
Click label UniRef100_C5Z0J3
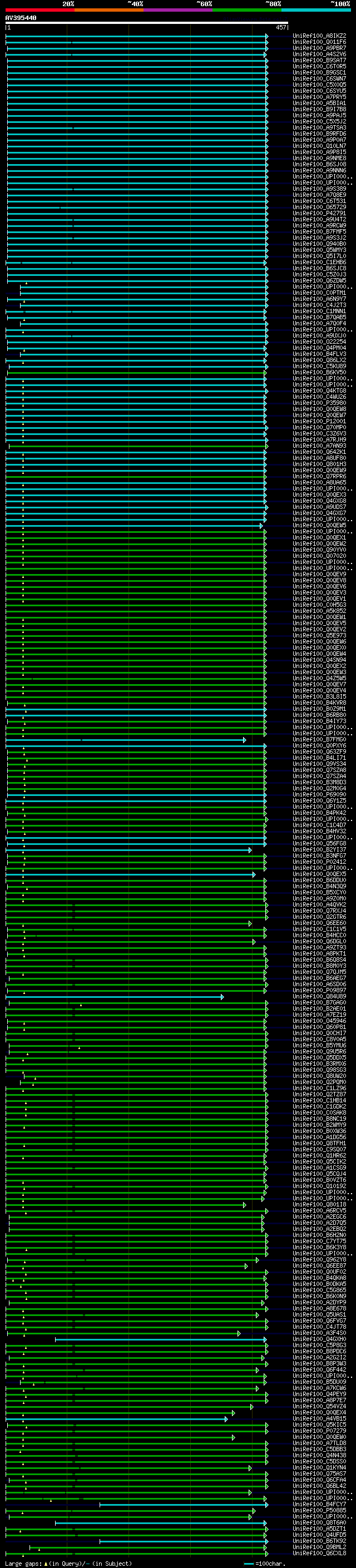[319, 275]
